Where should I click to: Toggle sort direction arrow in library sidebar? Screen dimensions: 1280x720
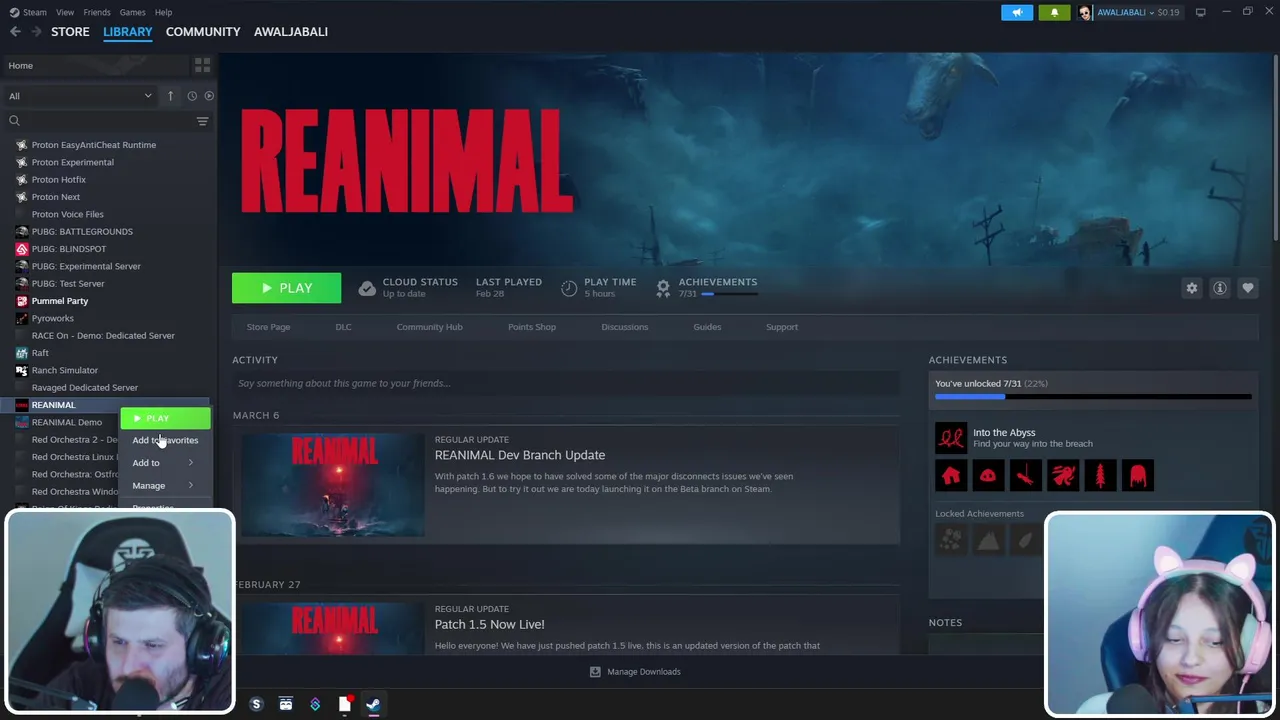click(170, 96)
